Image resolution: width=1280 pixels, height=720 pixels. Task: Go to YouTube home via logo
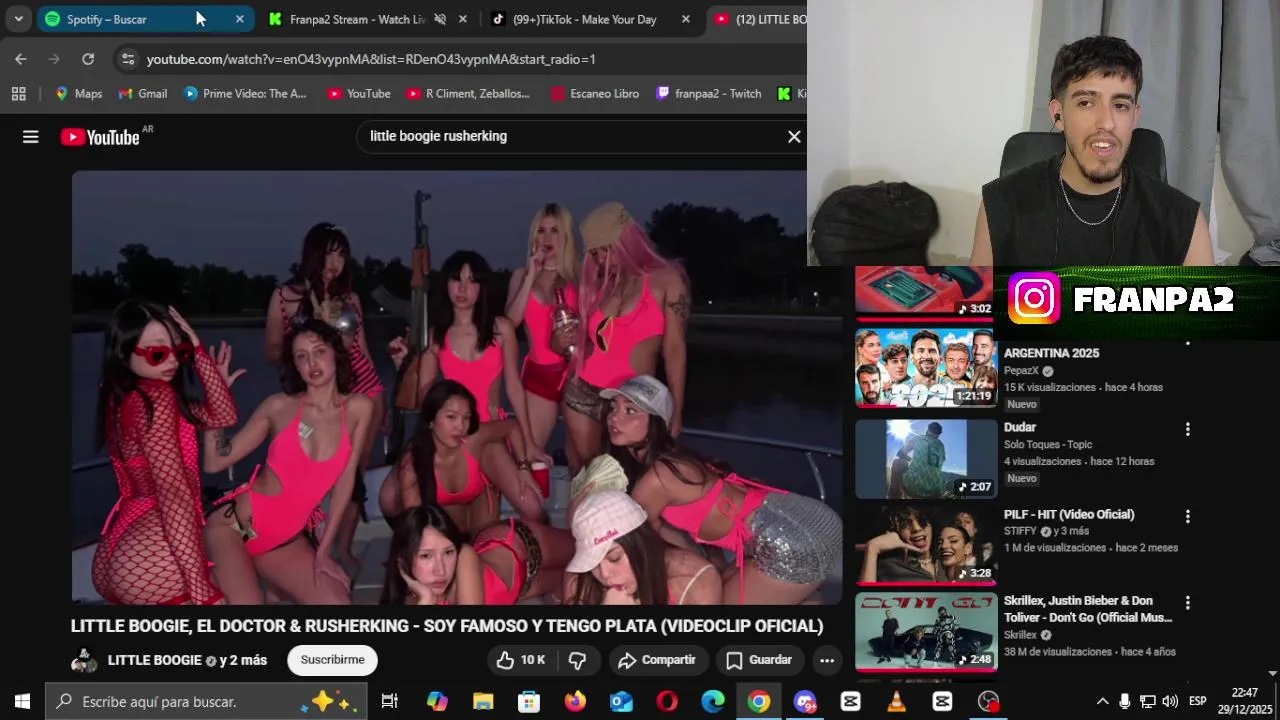click(100, 137)
